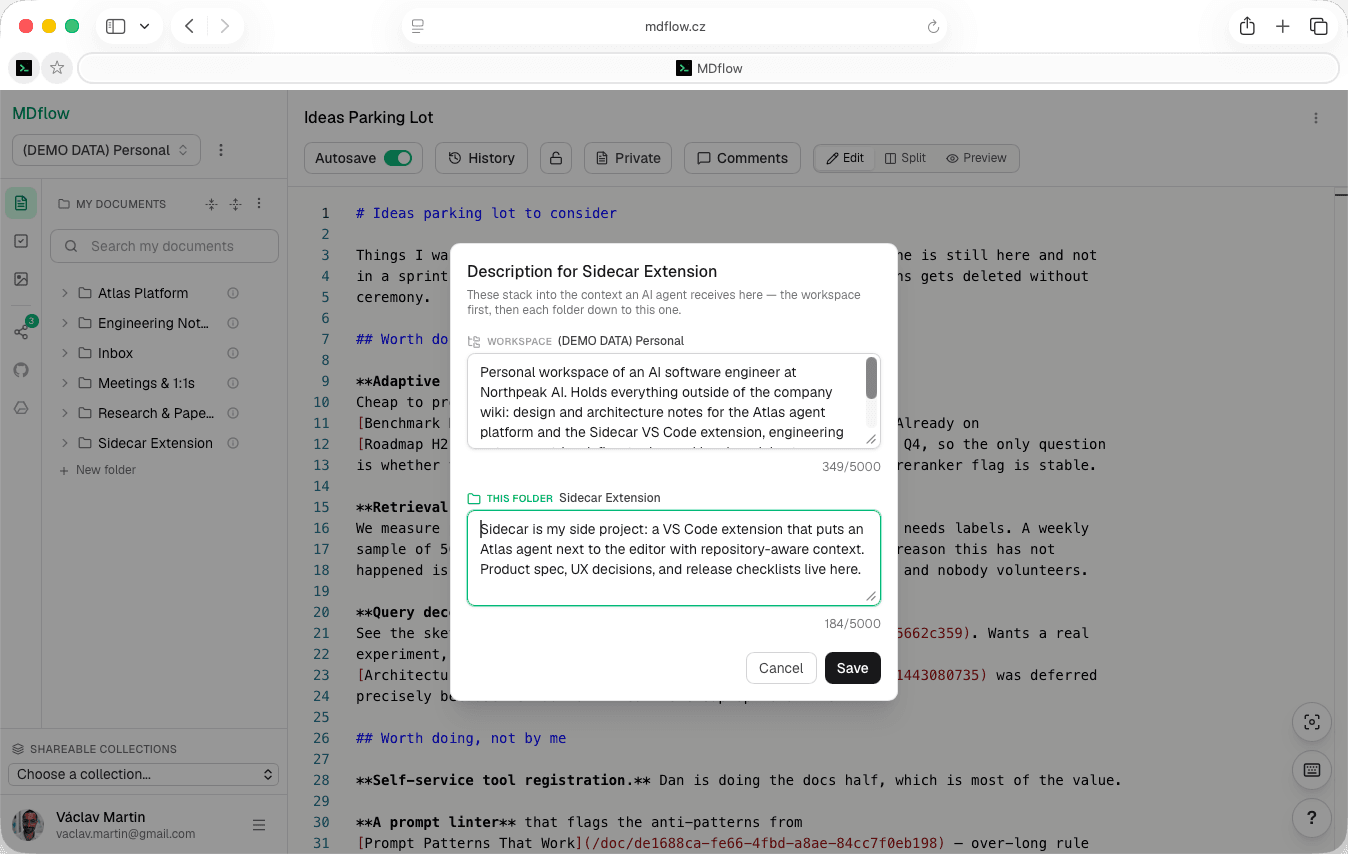The height and width of the screenshot is (854, 1348).
Task: Show description info for Atlas Platform folder
Action: 233,293
